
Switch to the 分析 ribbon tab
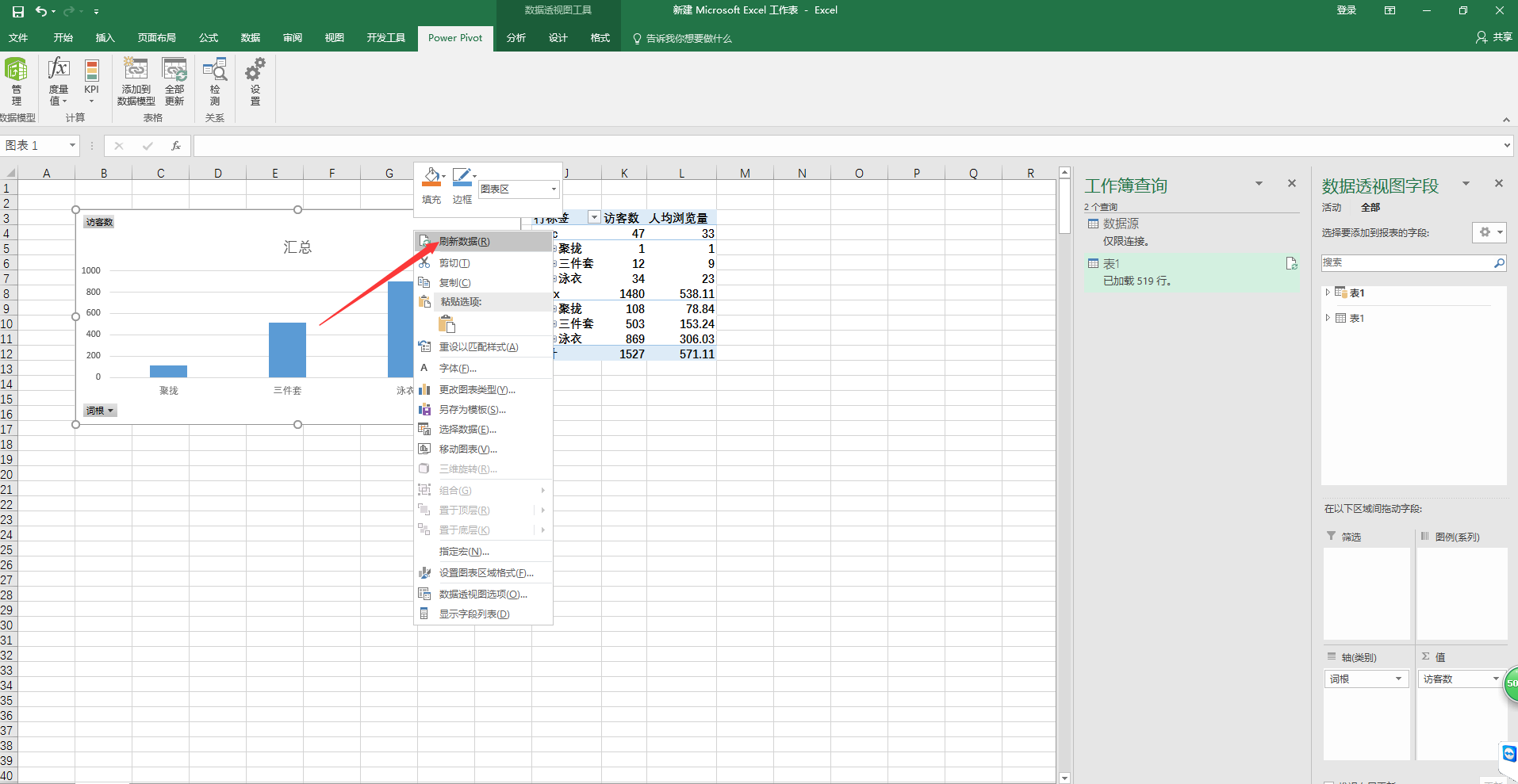516,38
